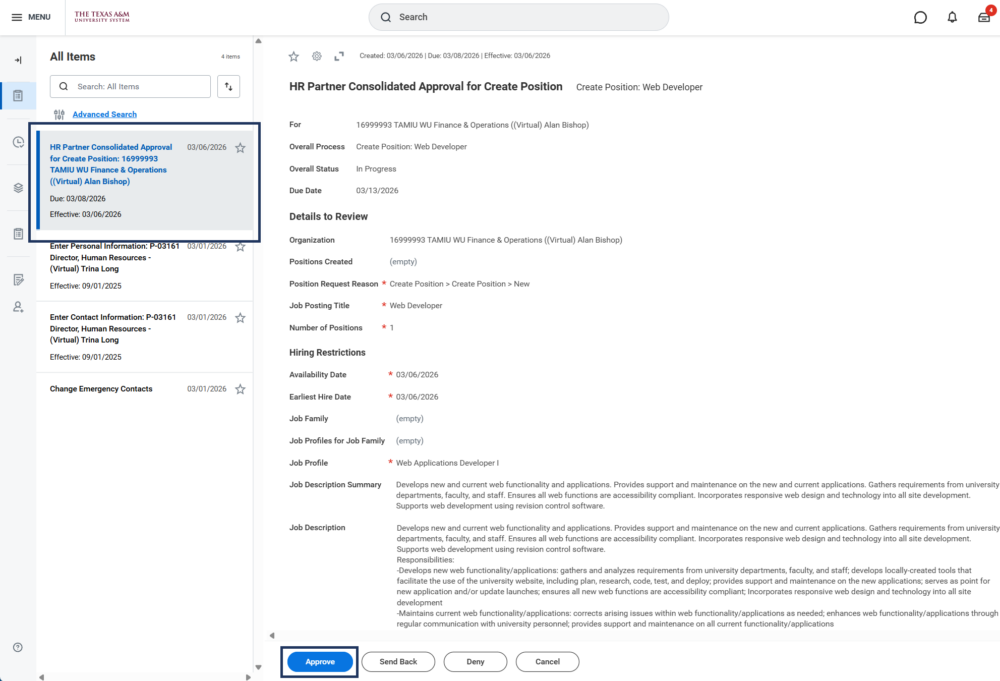Click the Approve button
Image resolution: width=1000 pixels, height=681 pixels.
319,662
